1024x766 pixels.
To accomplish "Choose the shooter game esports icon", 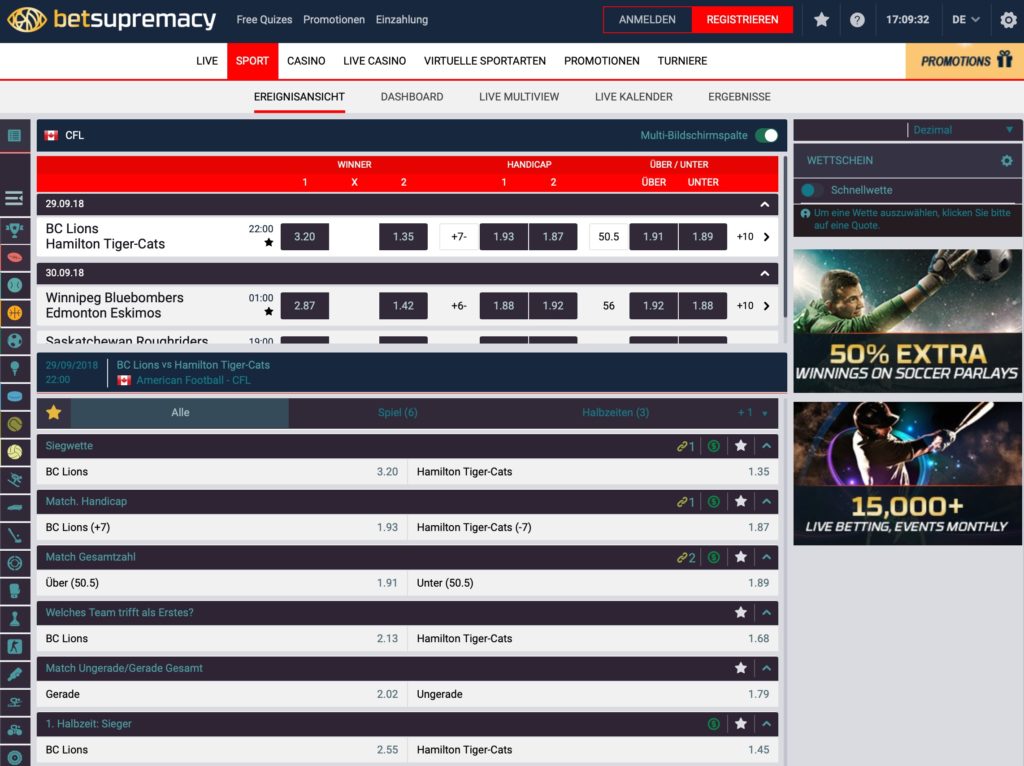I will 14,646.
